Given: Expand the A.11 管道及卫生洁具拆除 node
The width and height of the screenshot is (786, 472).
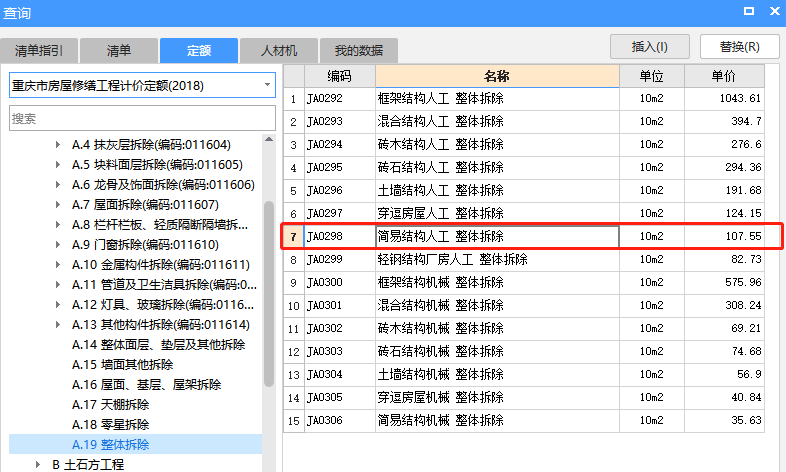Looking at the screenshot, I should pos(58,285).
